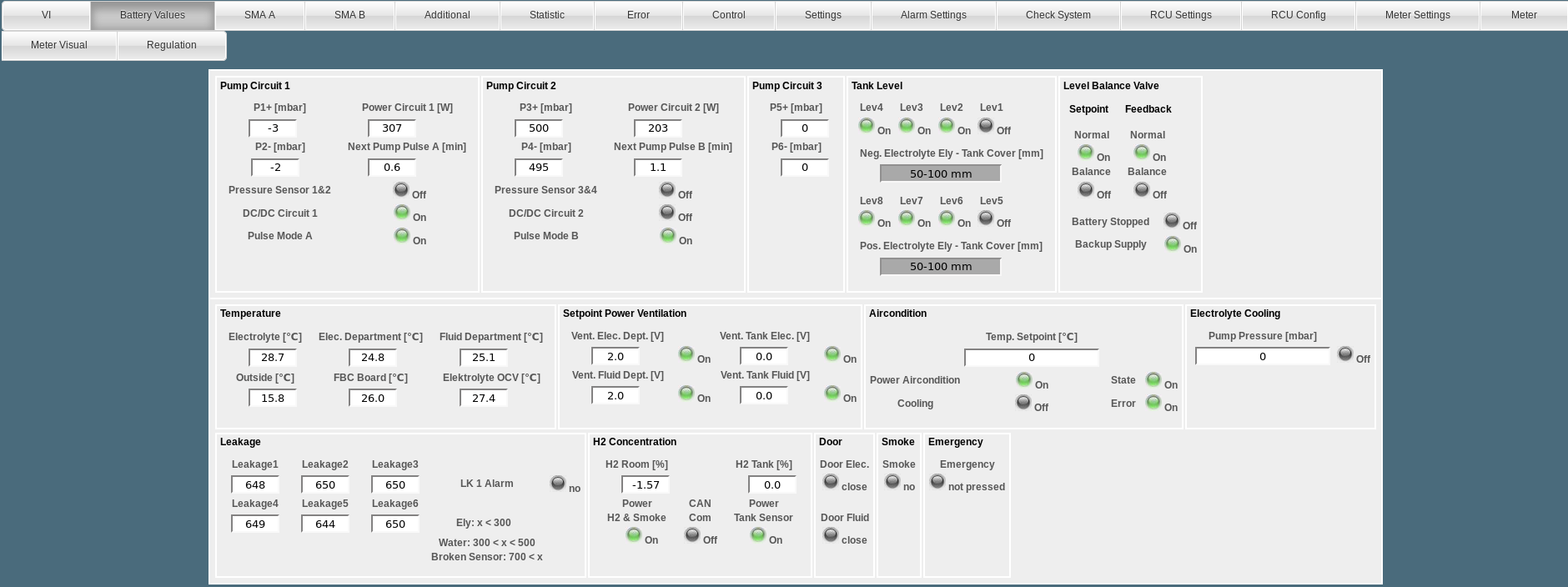
Task: Click the Emergency not pressed indicator
Action: 937,482
